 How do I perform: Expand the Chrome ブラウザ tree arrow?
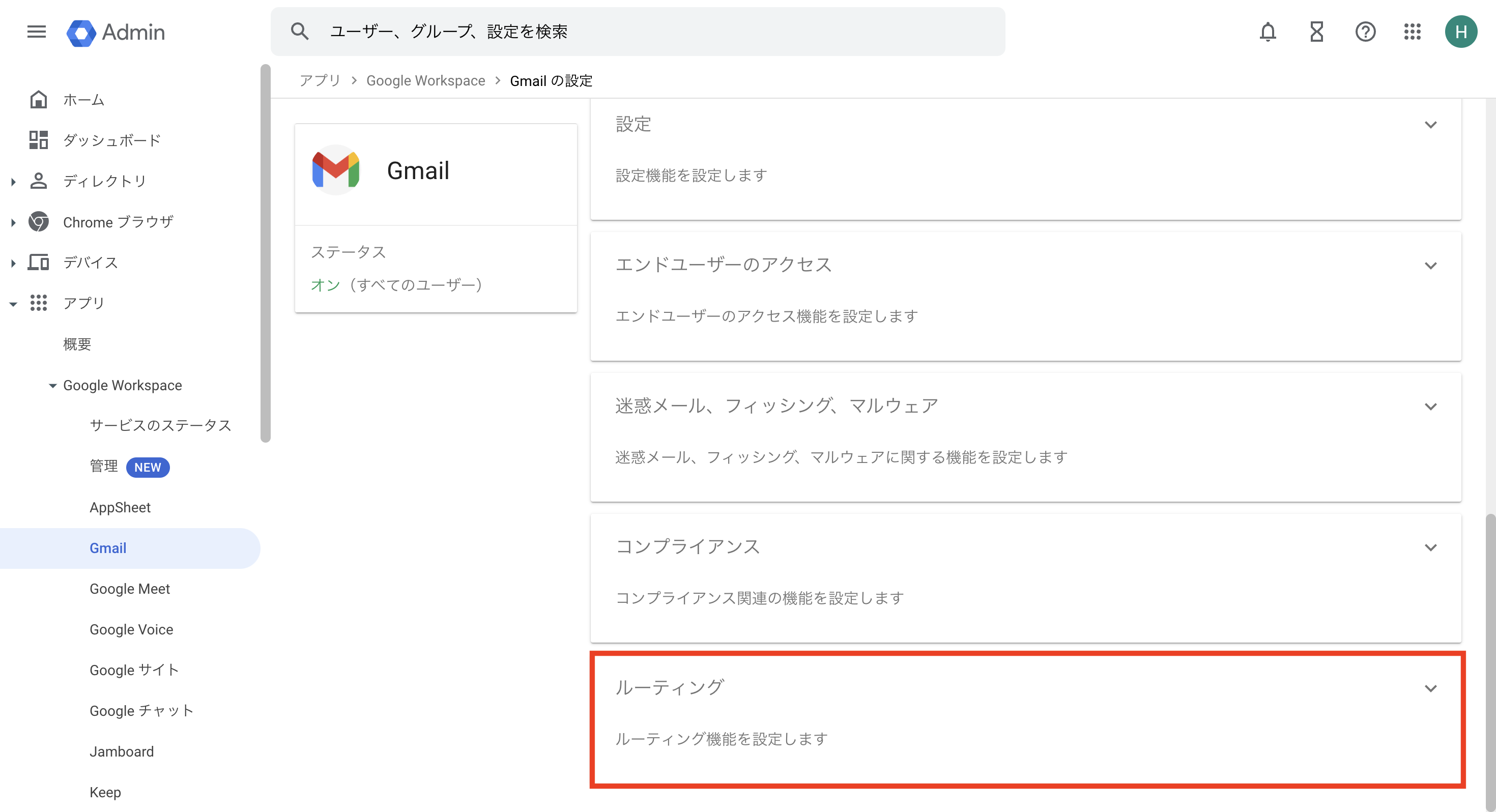point(13,222)
